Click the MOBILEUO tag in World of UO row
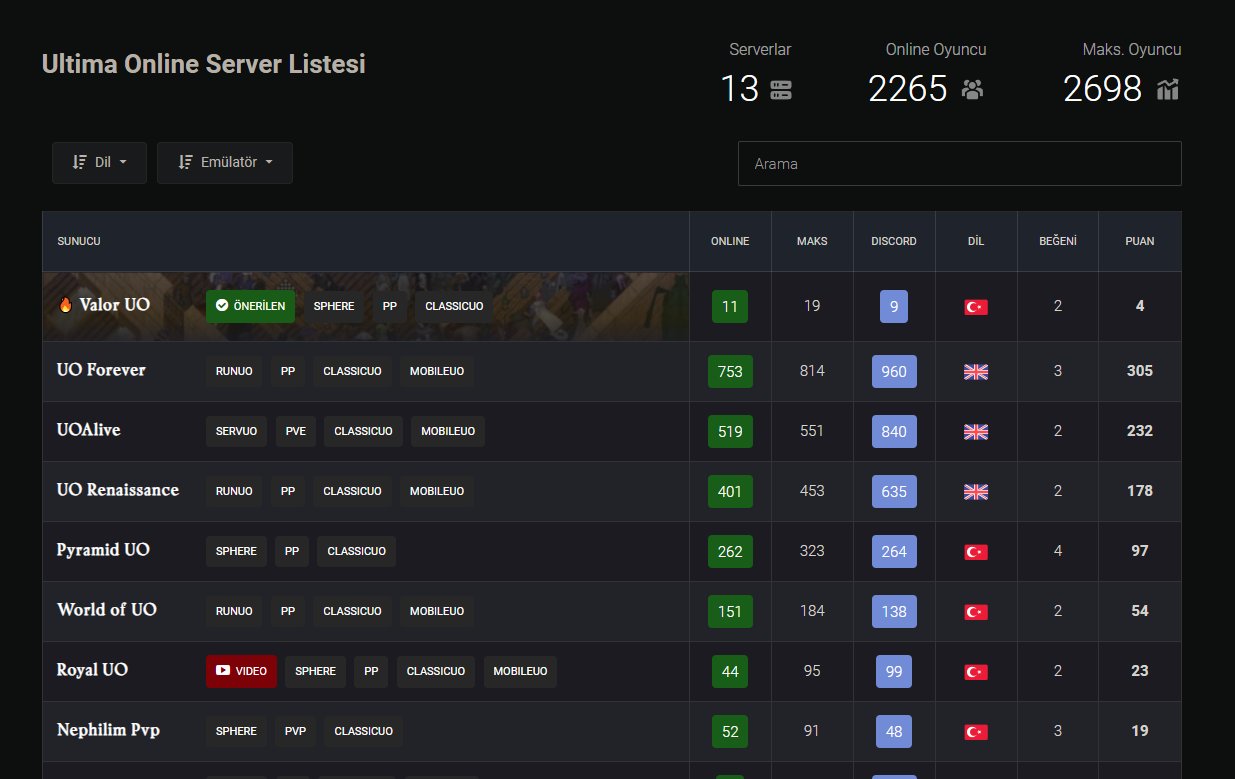 (437, 611)
